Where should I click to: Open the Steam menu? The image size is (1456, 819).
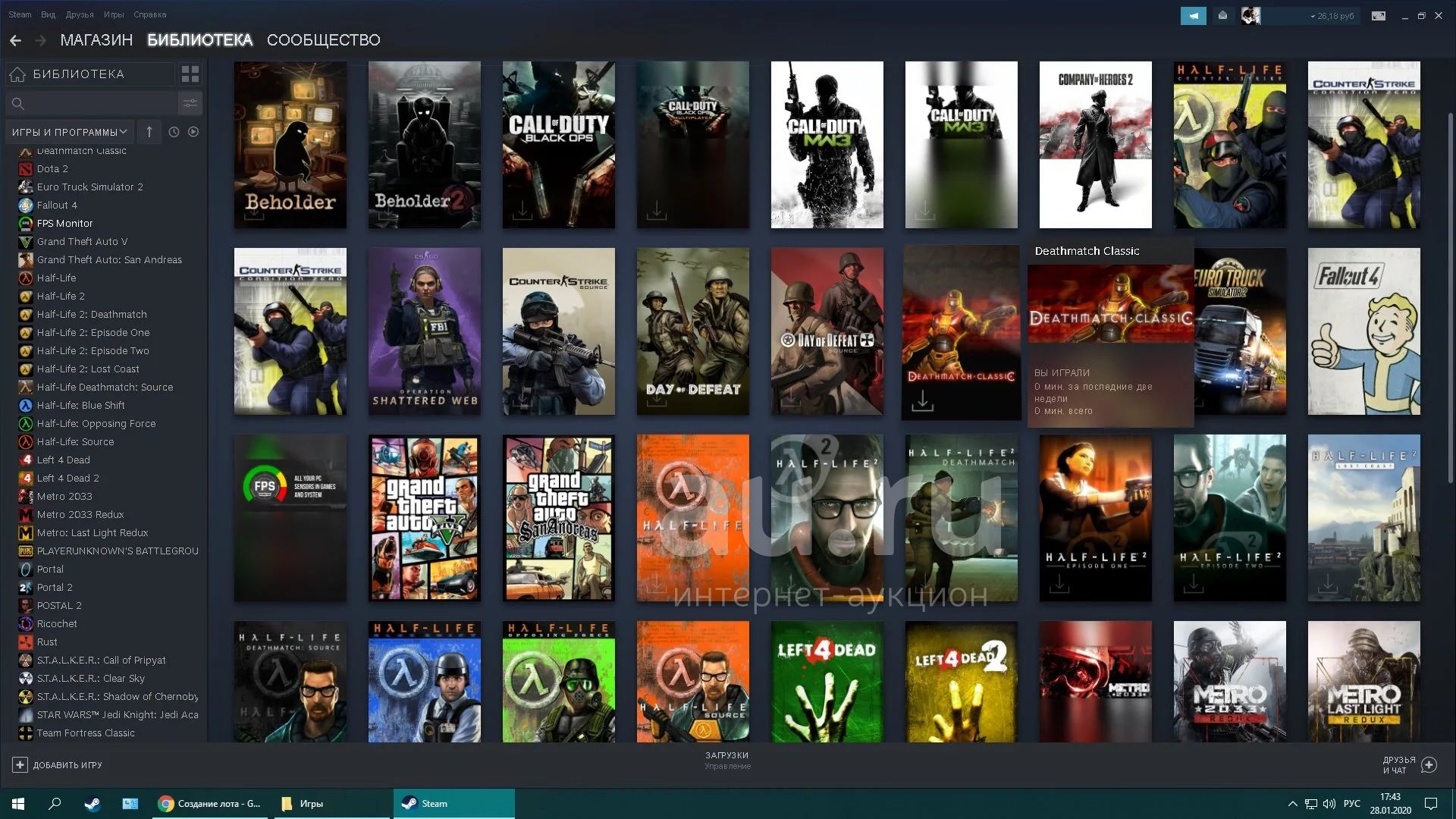tap(20, 14)
